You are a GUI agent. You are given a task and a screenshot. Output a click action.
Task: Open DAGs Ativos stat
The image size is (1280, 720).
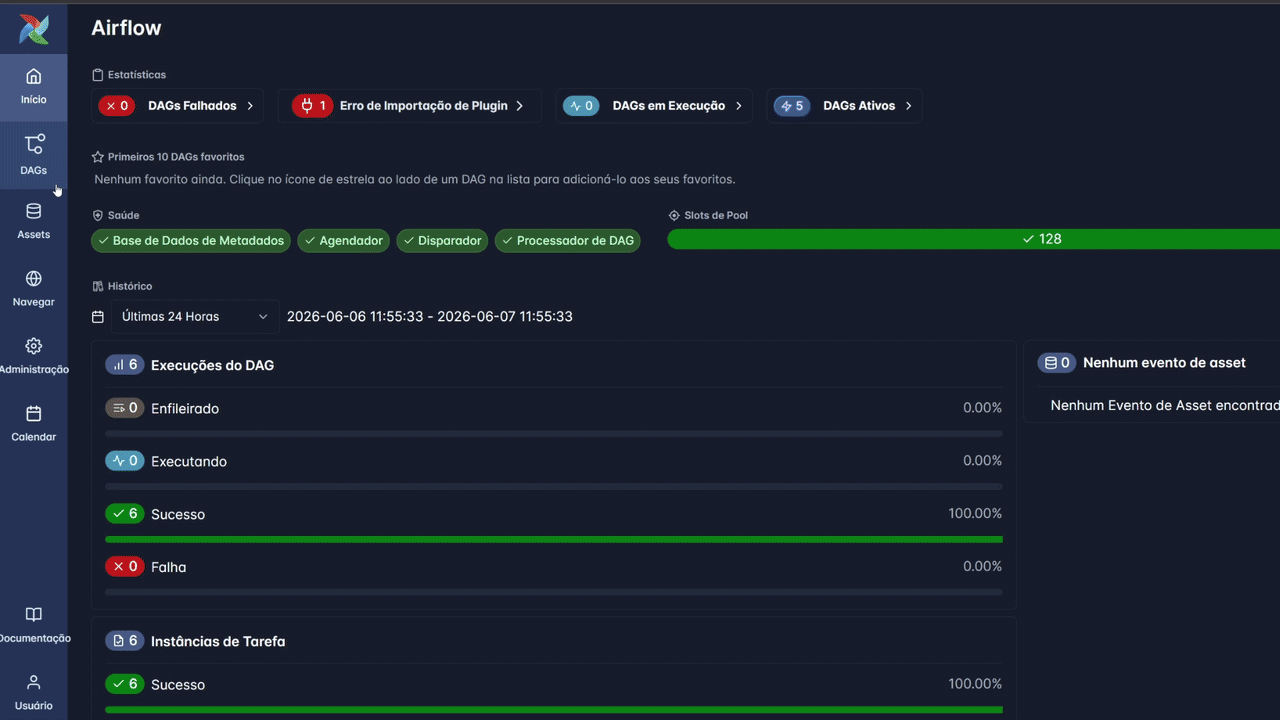coord(844,106)
